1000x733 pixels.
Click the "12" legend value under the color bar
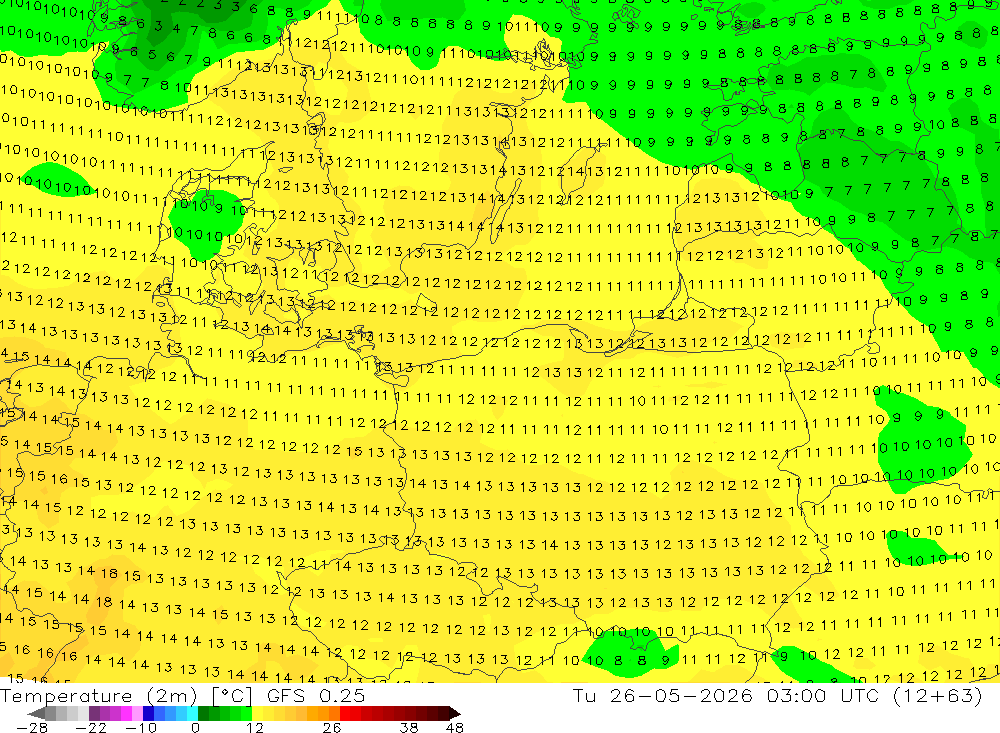(x=254, y=727)
